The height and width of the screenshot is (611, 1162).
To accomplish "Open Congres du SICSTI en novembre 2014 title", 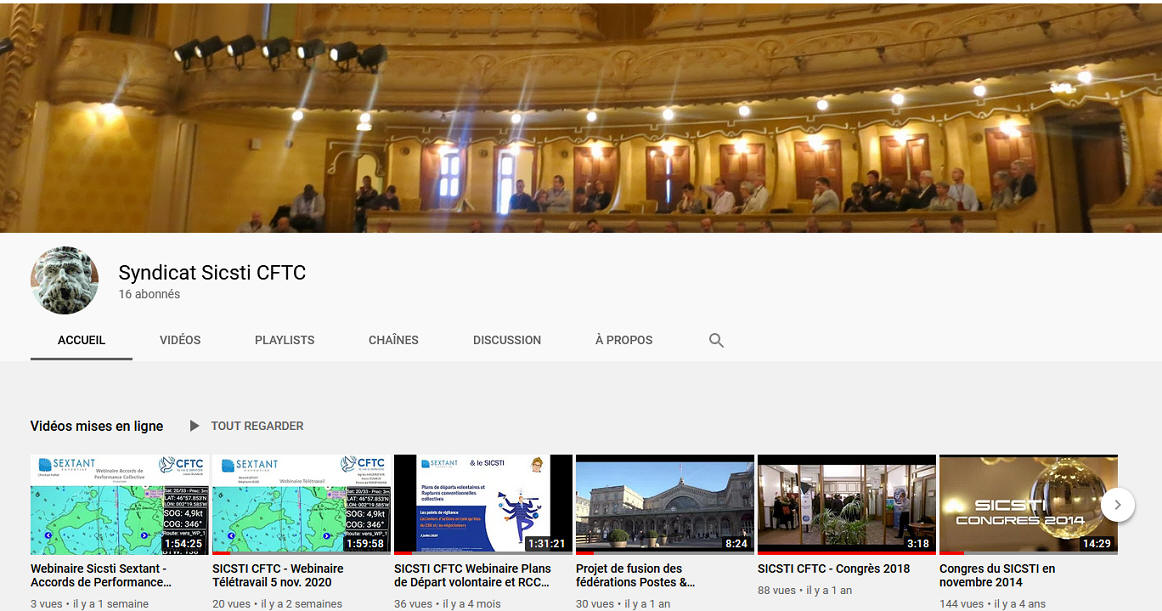I will click(997, 575).
